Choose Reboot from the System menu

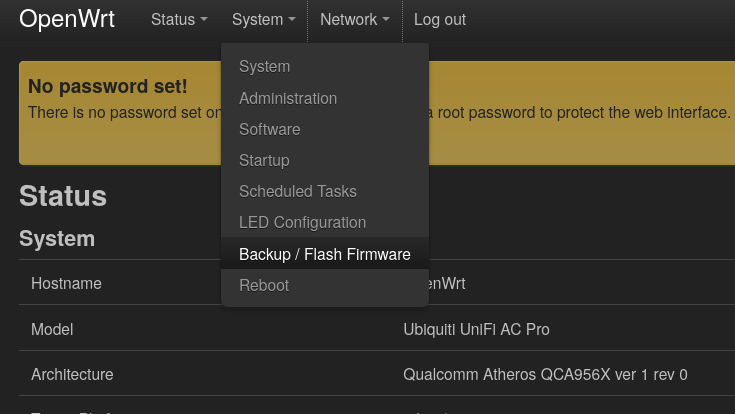point(264,285)
